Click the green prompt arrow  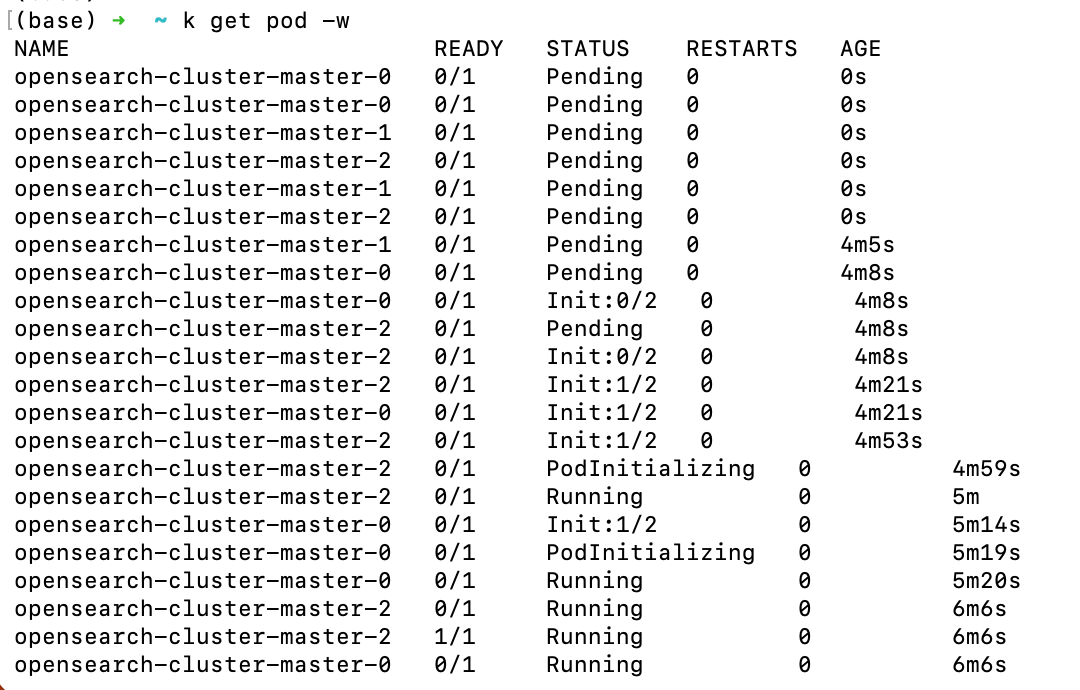click(x=118, y=21)
